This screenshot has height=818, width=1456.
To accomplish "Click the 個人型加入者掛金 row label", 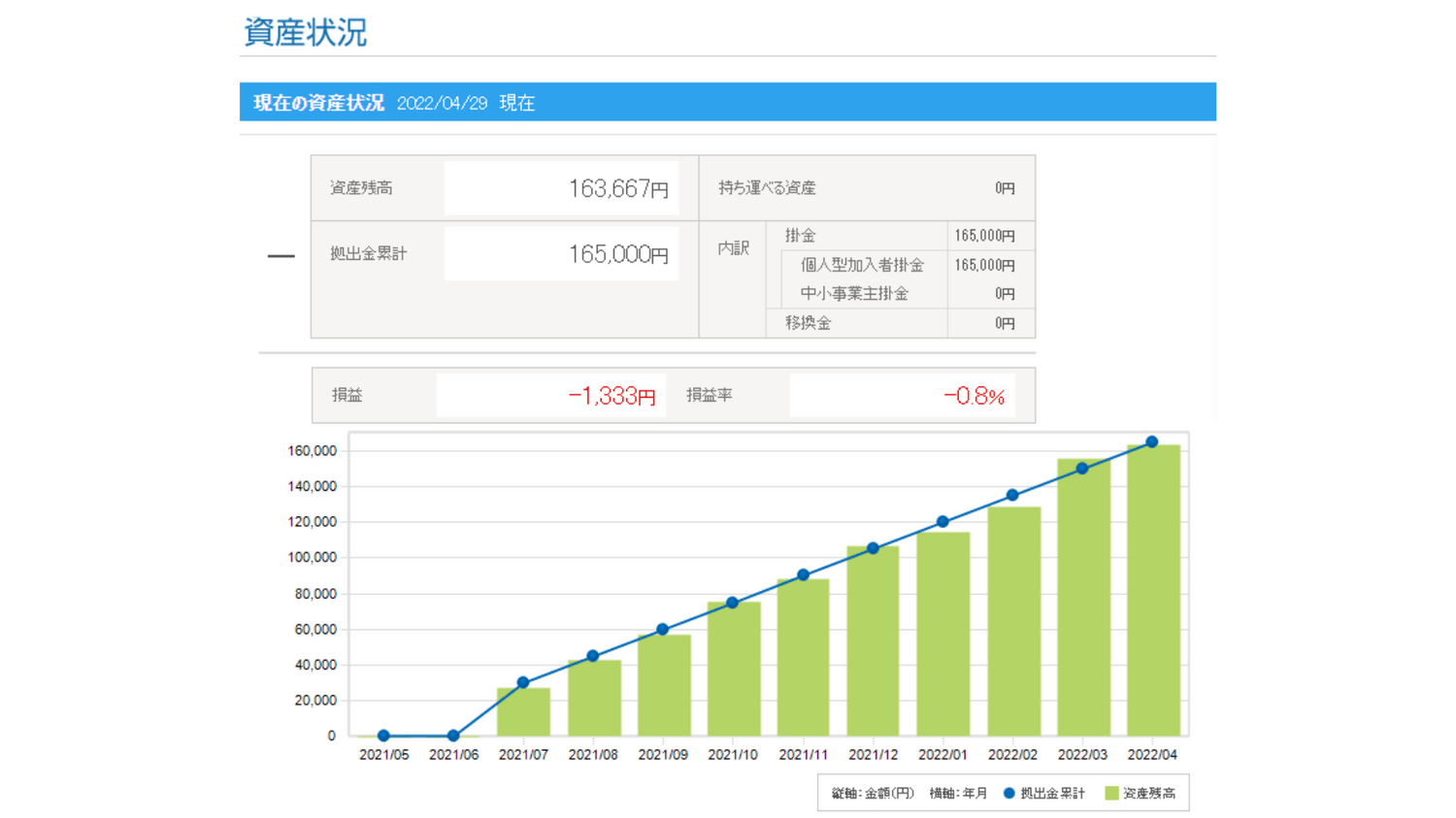I will pos(862,265).
